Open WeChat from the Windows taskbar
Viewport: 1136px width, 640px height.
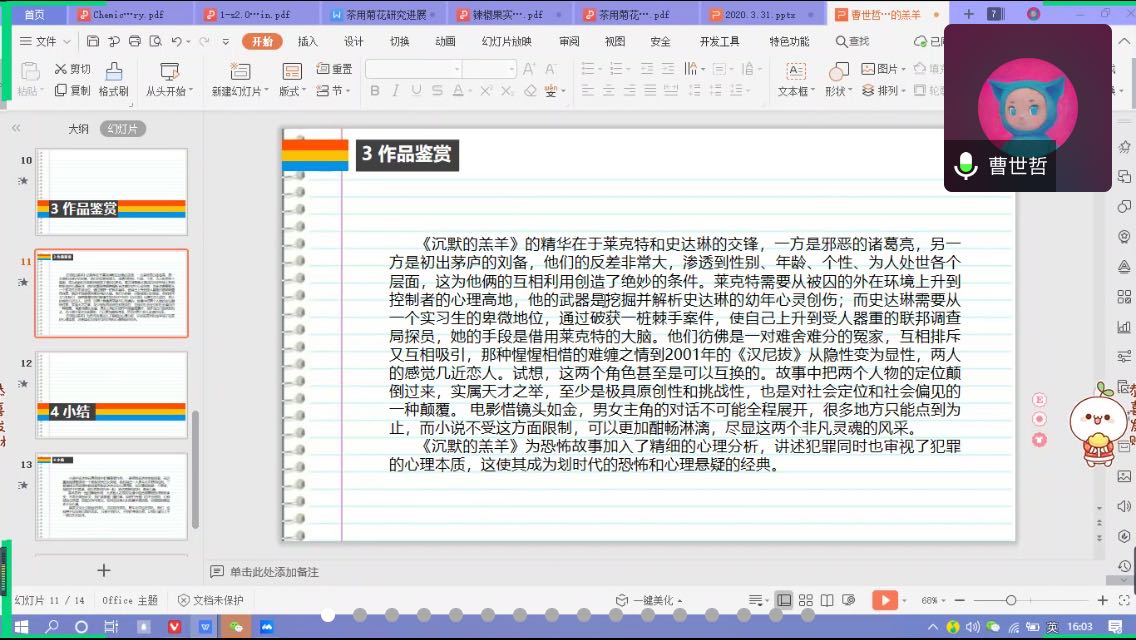(x=236, y=627)
